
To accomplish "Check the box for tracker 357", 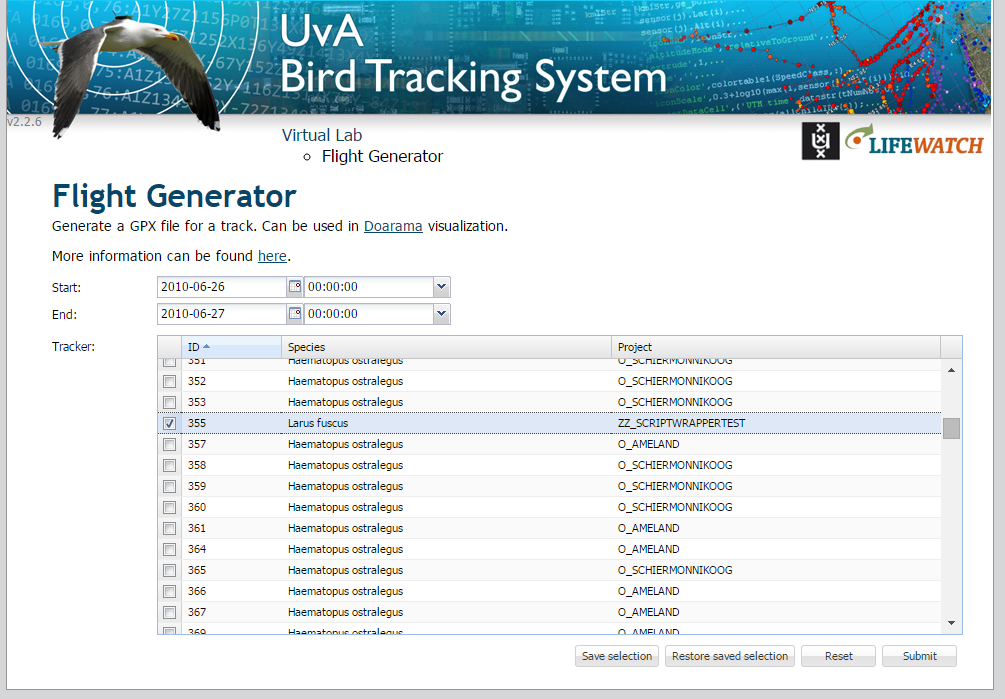I will (x=170, y=445).
